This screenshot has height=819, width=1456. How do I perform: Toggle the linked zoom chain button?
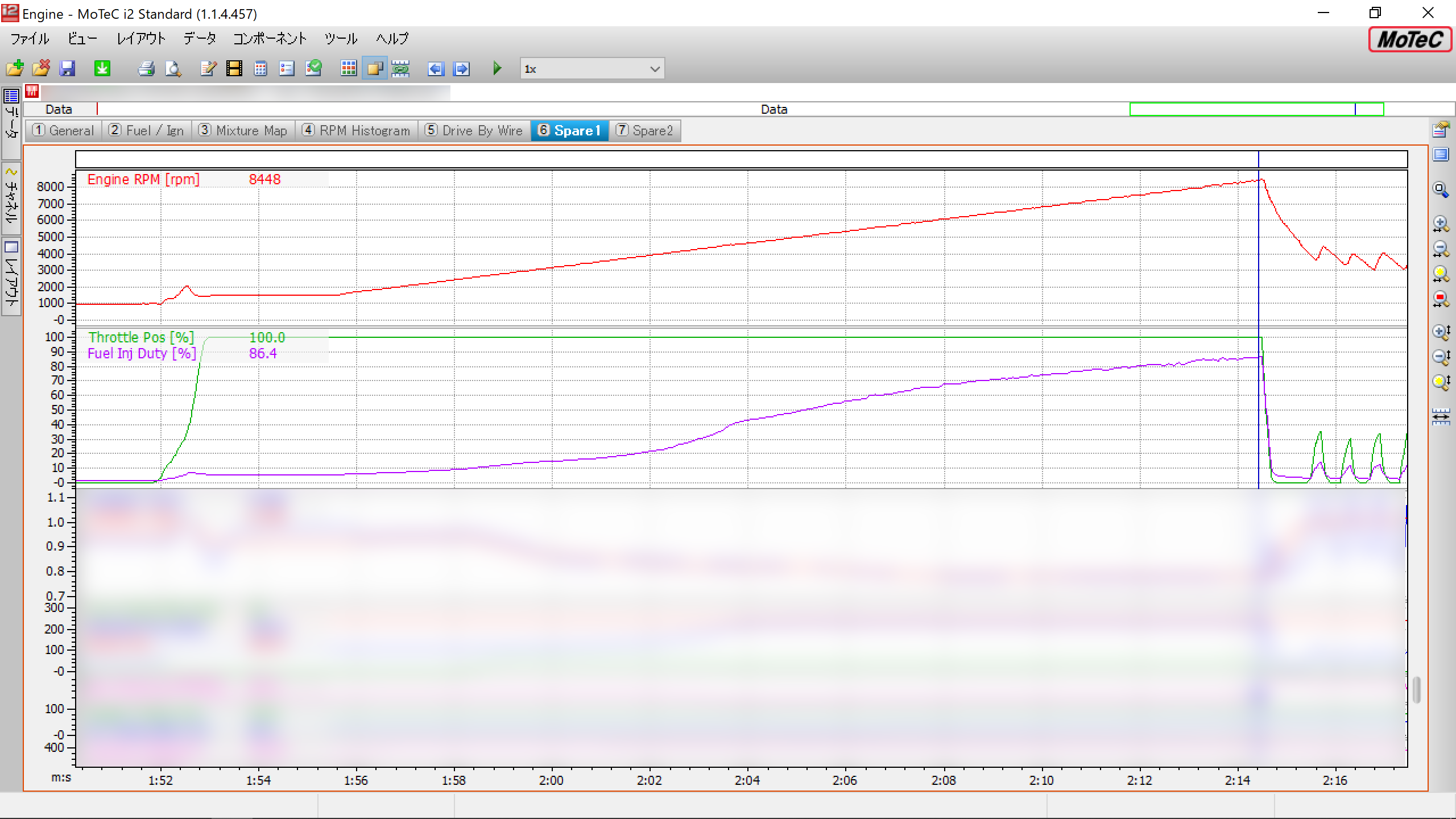click(401, 69)
